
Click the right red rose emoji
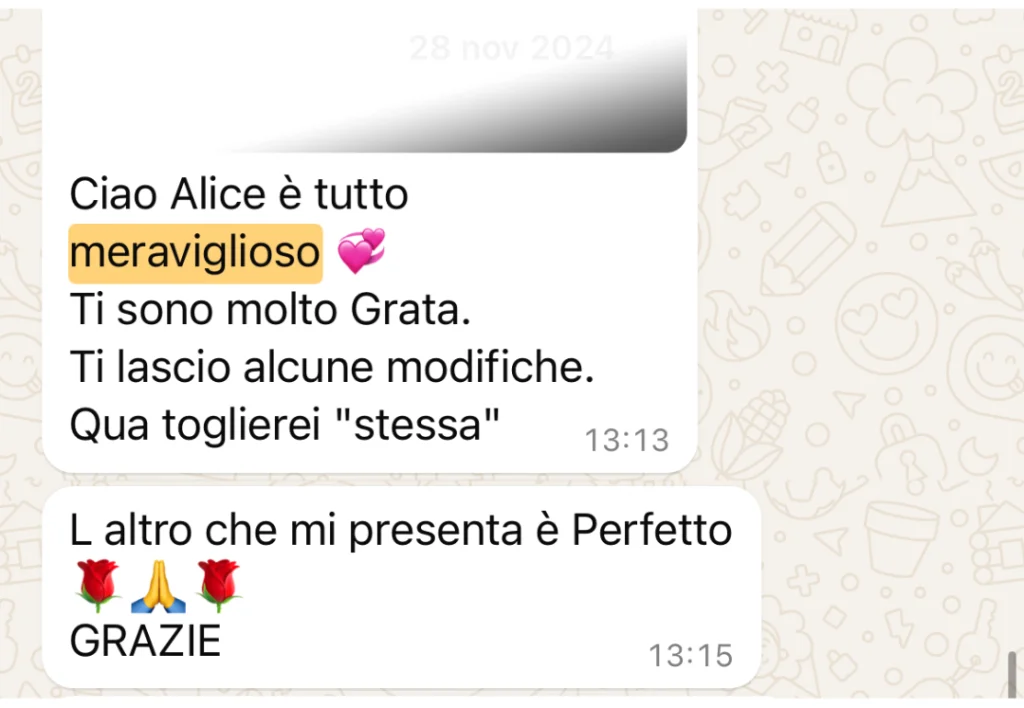click(x=219, y=585)
